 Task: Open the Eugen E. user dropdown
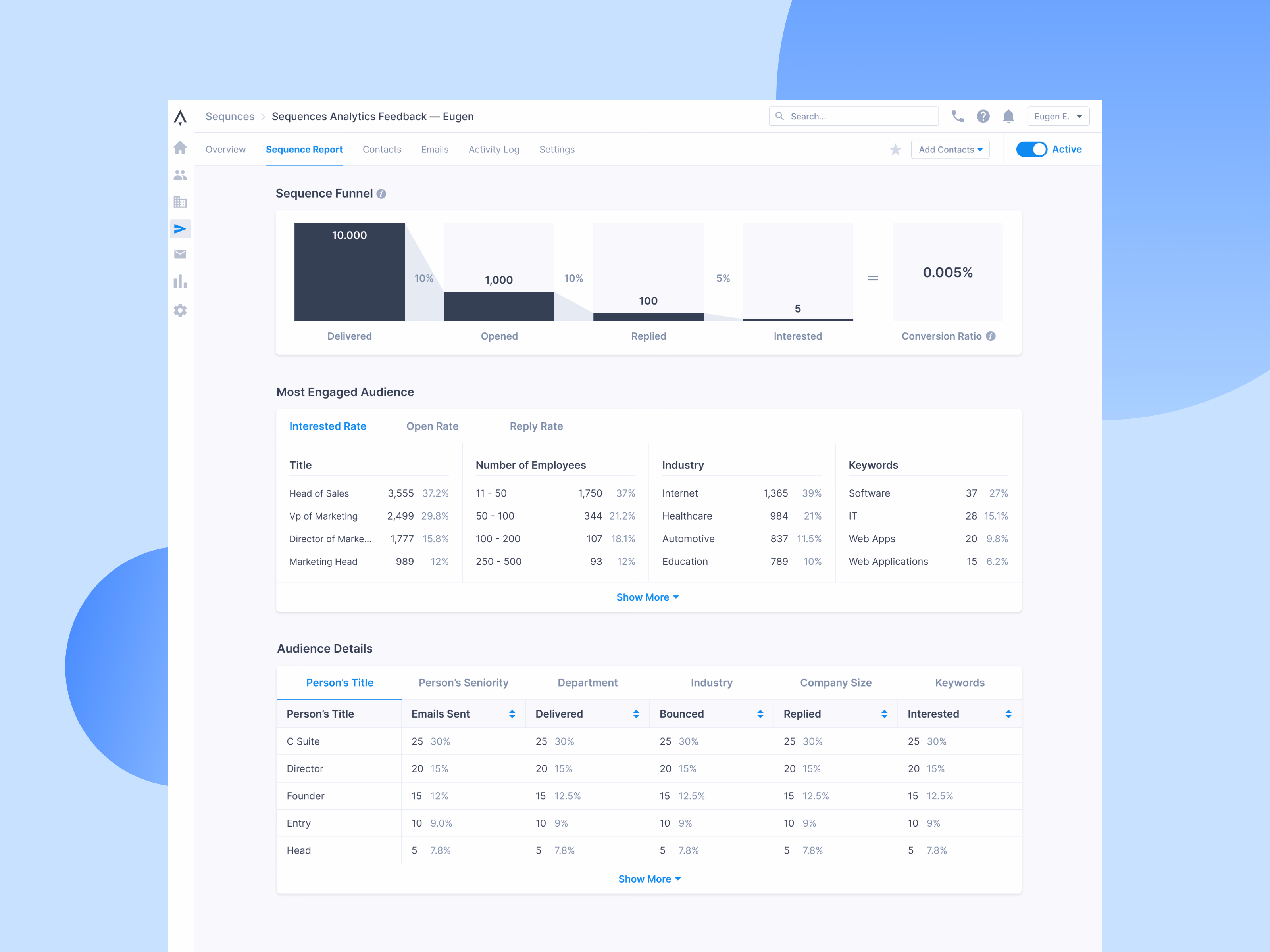1058,117
